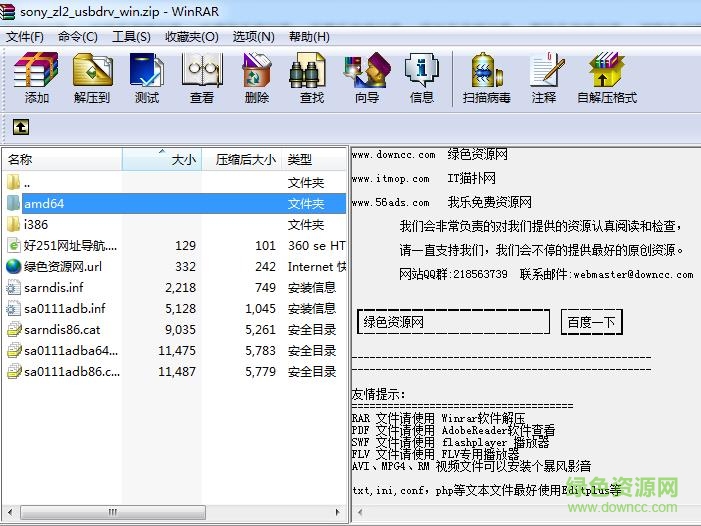Viewport: 701px width, 526px height.
Task: Go up one folder level button
Action: coord(20,127)
